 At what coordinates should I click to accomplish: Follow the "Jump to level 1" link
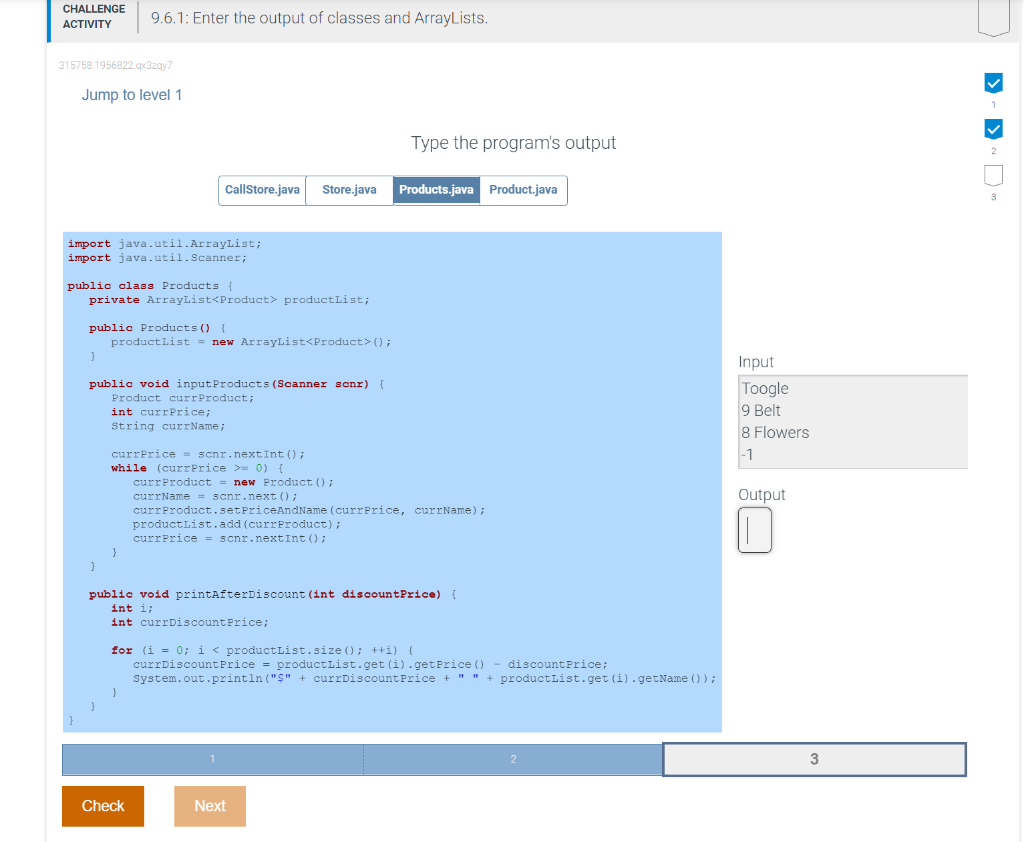(x=131, y=94)
